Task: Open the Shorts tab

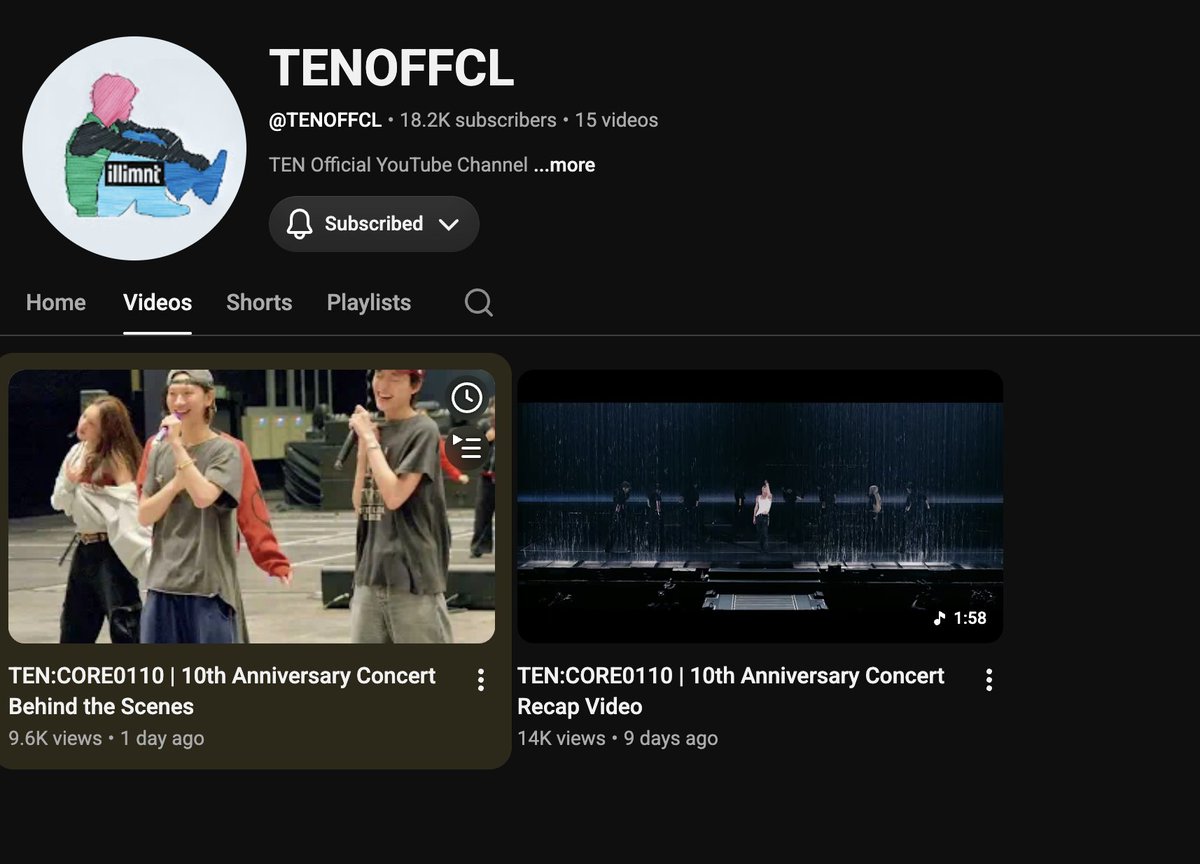Action: 259,302
